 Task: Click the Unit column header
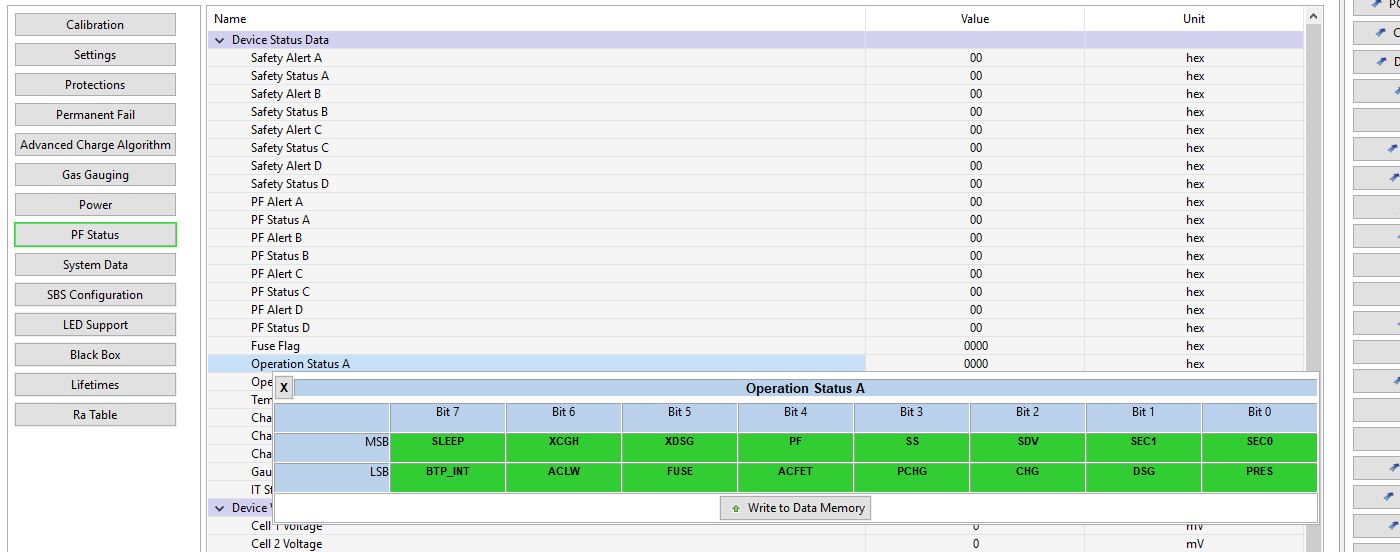coord(1194,19)
